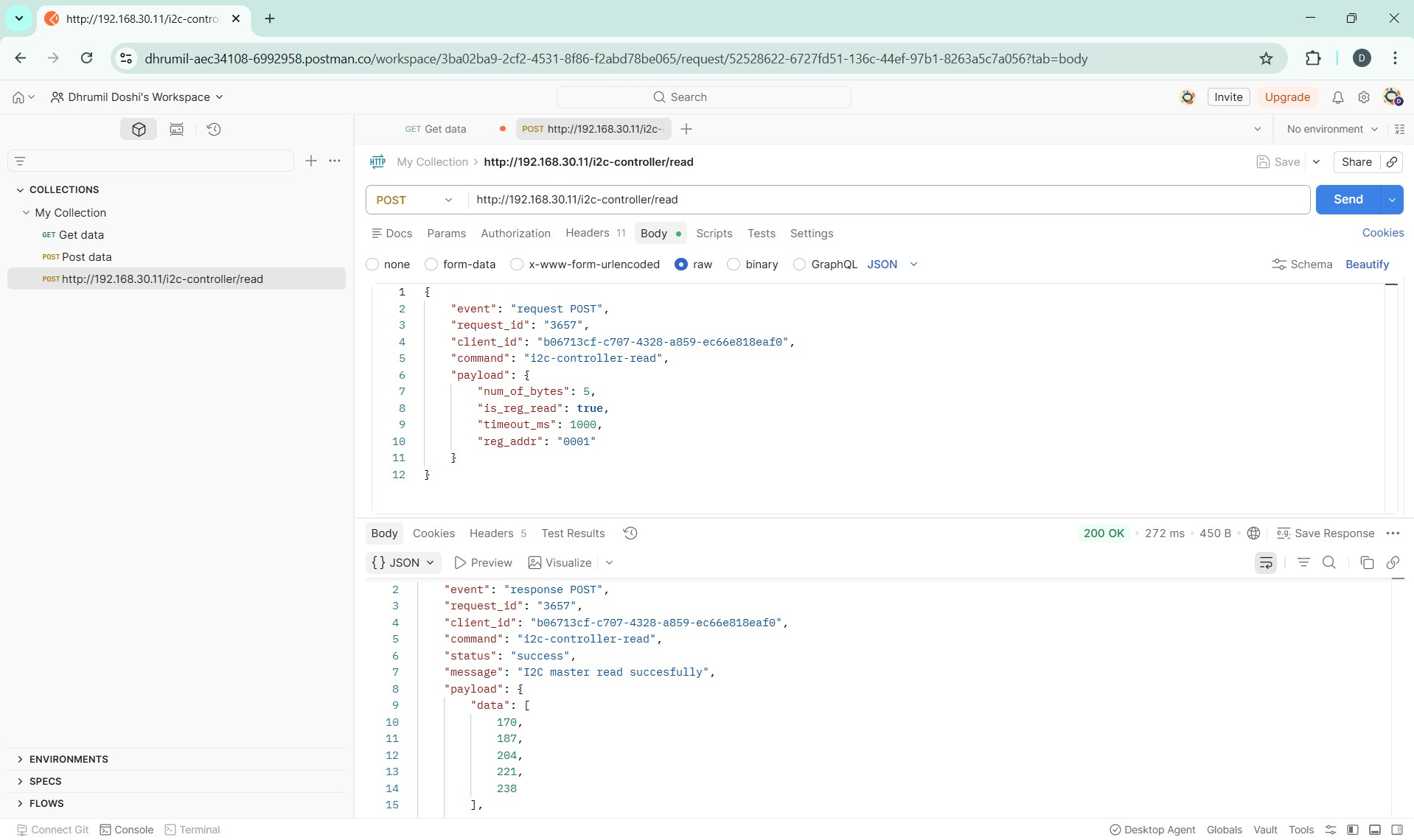Beautify the JSON request body
The height and width of the screenshot is (840, 1414).
click(1368, 264)
